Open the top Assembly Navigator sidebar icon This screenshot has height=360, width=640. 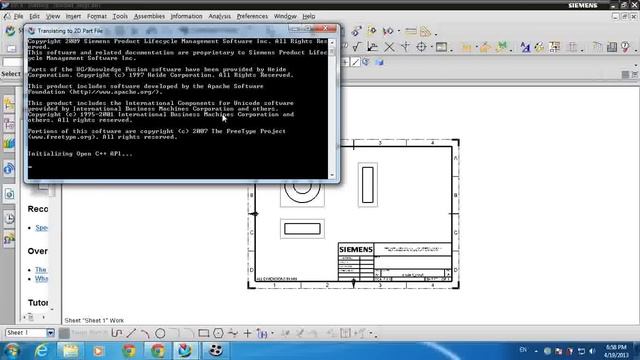tap(9, 104)
